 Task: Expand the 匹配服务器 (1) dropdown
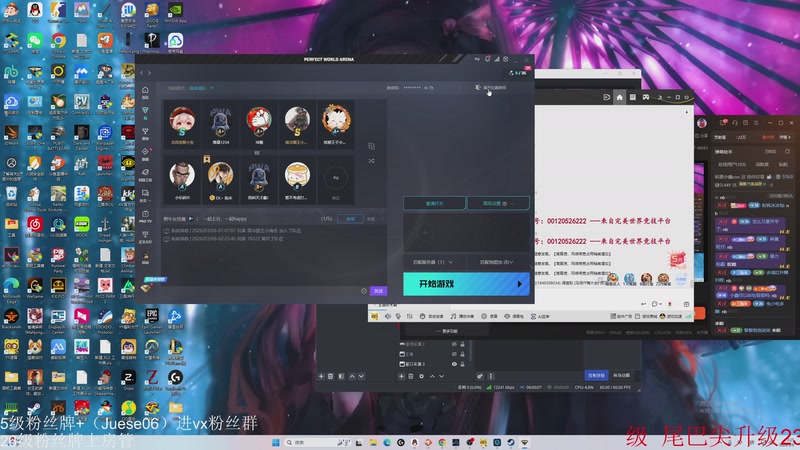tap(433, 262)
